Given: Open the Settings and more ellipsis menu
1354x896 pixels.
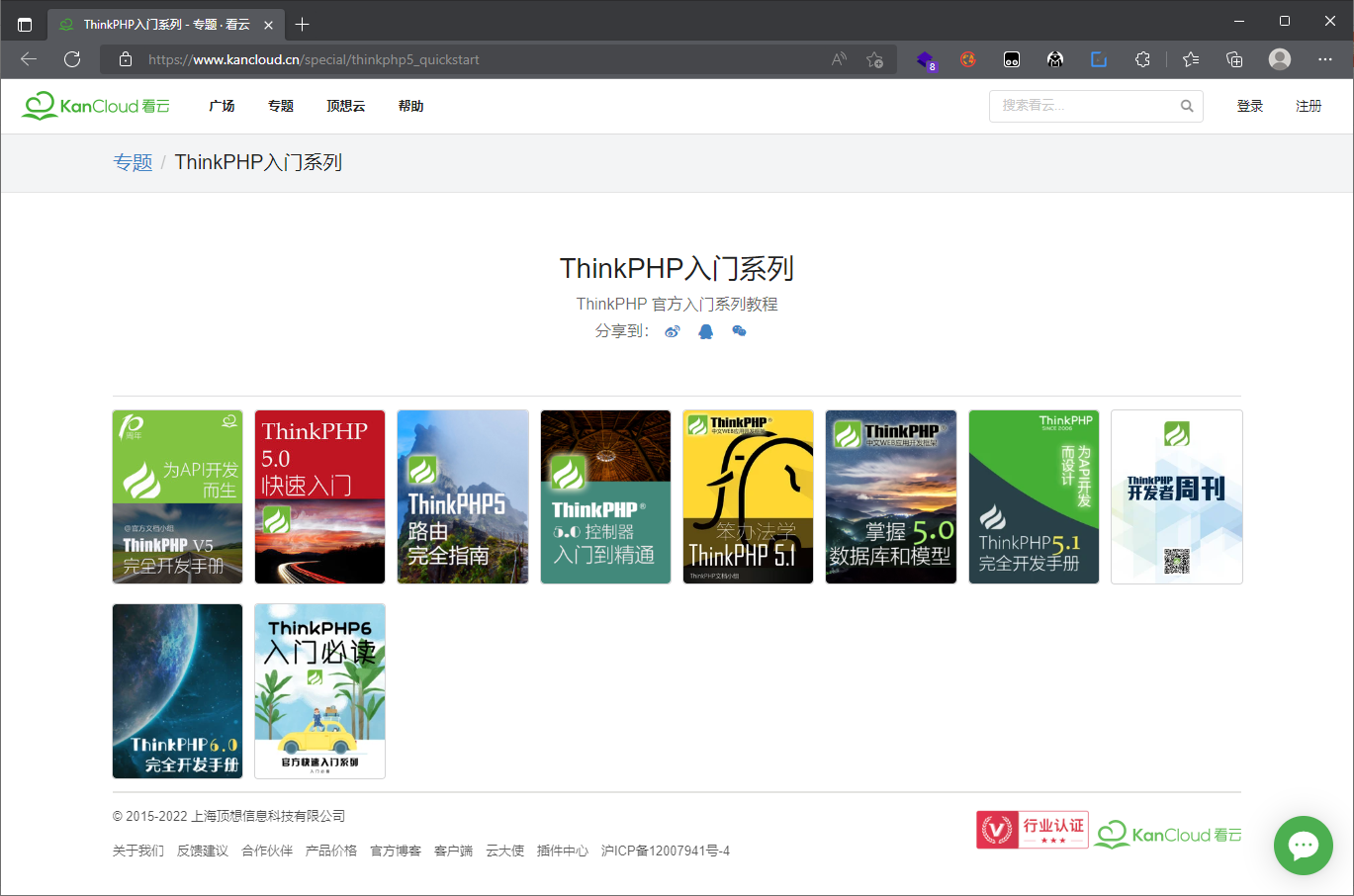Looking at the screenshot, I should pos(1325,59).
